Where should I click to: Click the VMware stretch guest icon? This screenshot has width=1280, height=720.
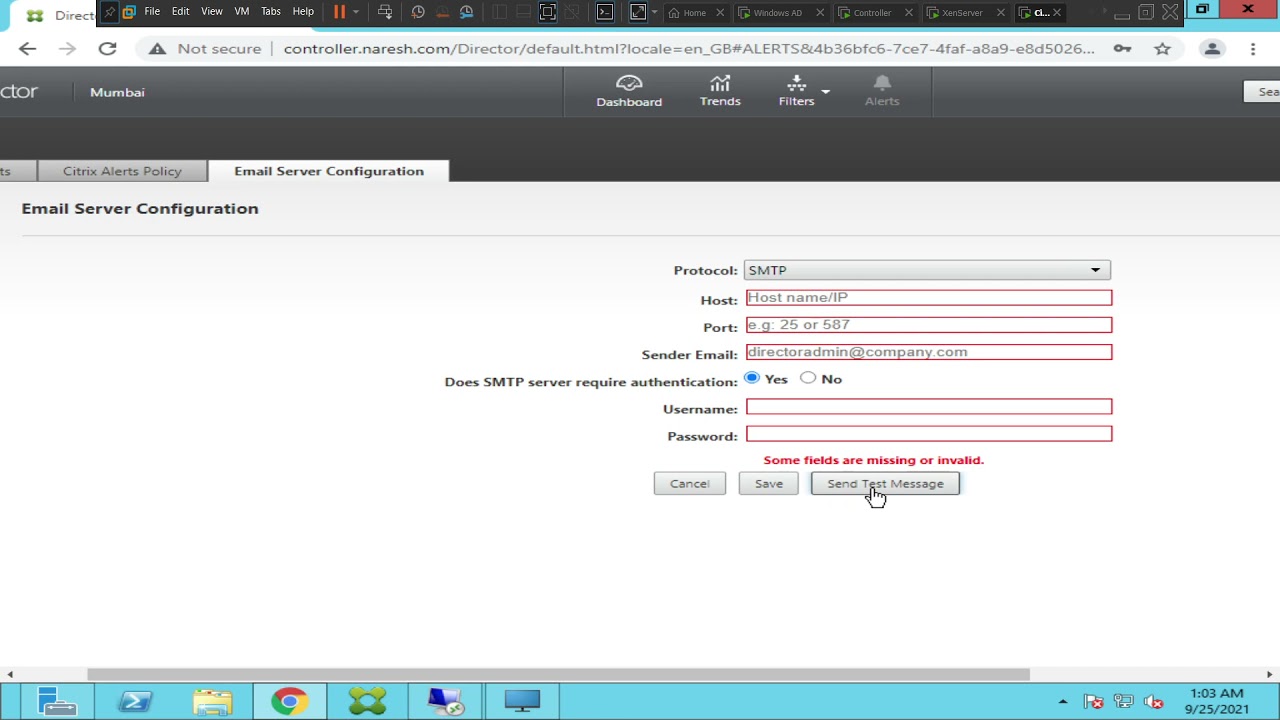point(638,12)
